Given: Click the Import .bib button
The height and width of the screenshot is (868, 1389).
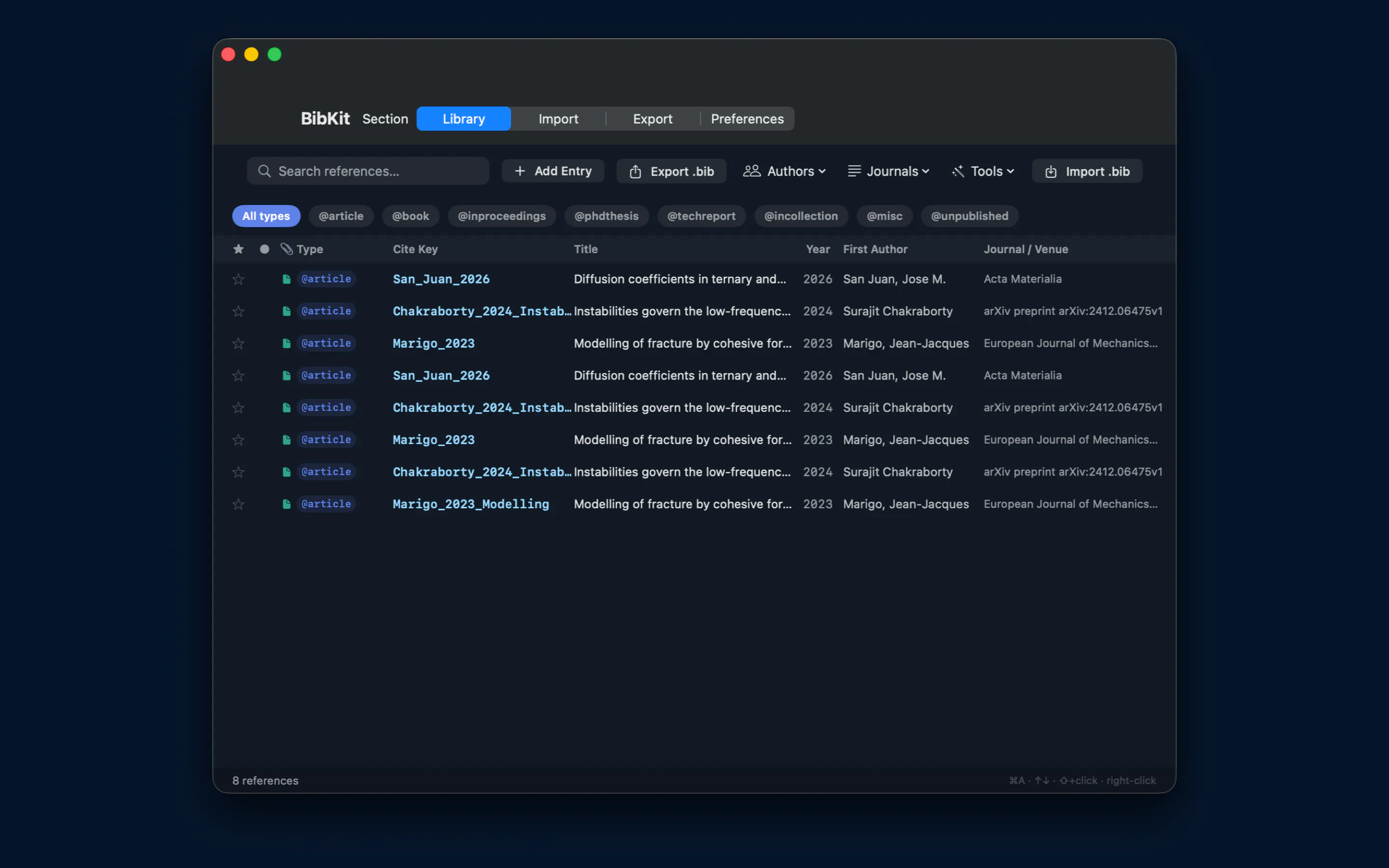Looking at the screenshot, I should 1087,171.
